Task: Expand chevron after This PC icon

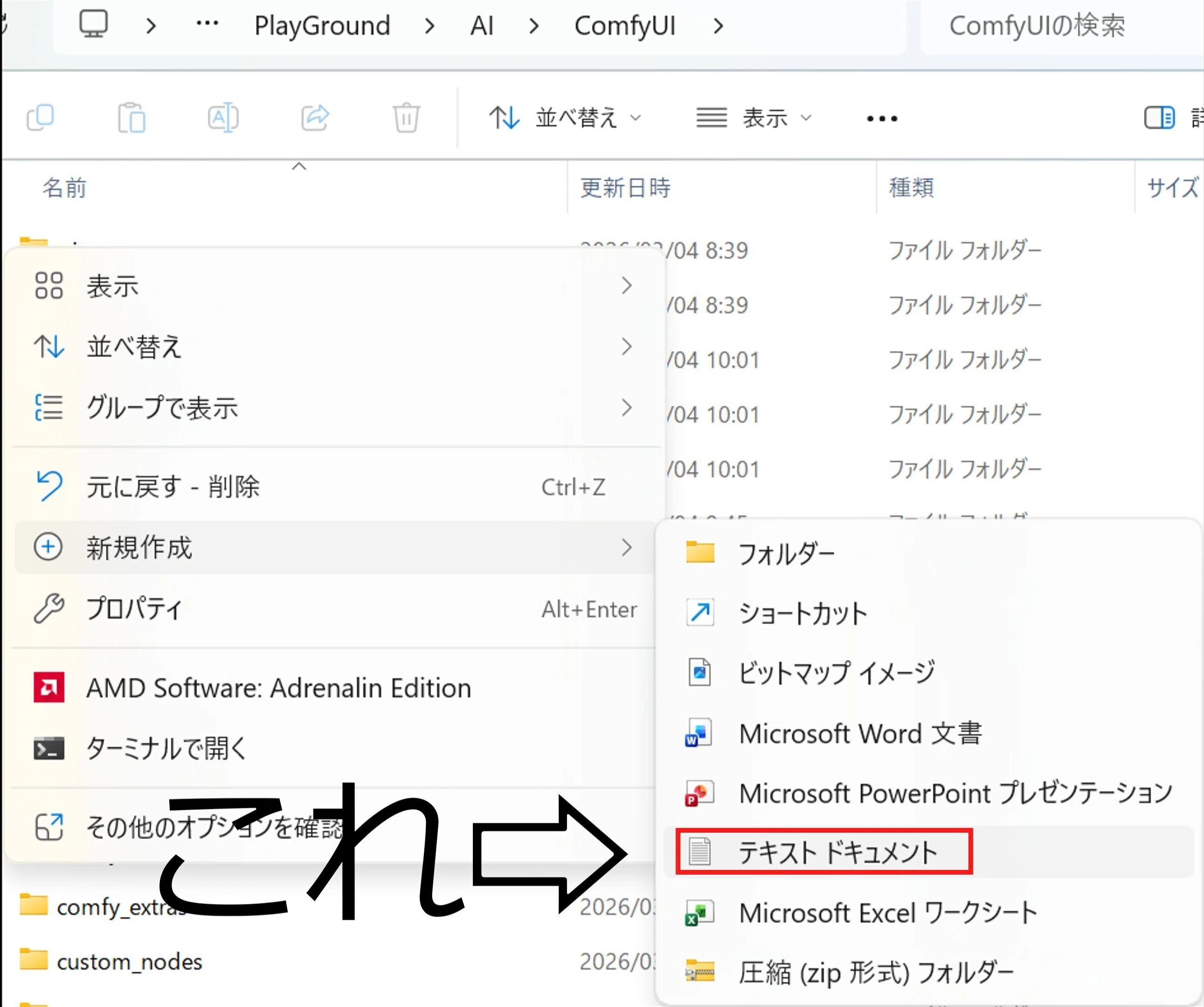Action: tap(151, 26)
